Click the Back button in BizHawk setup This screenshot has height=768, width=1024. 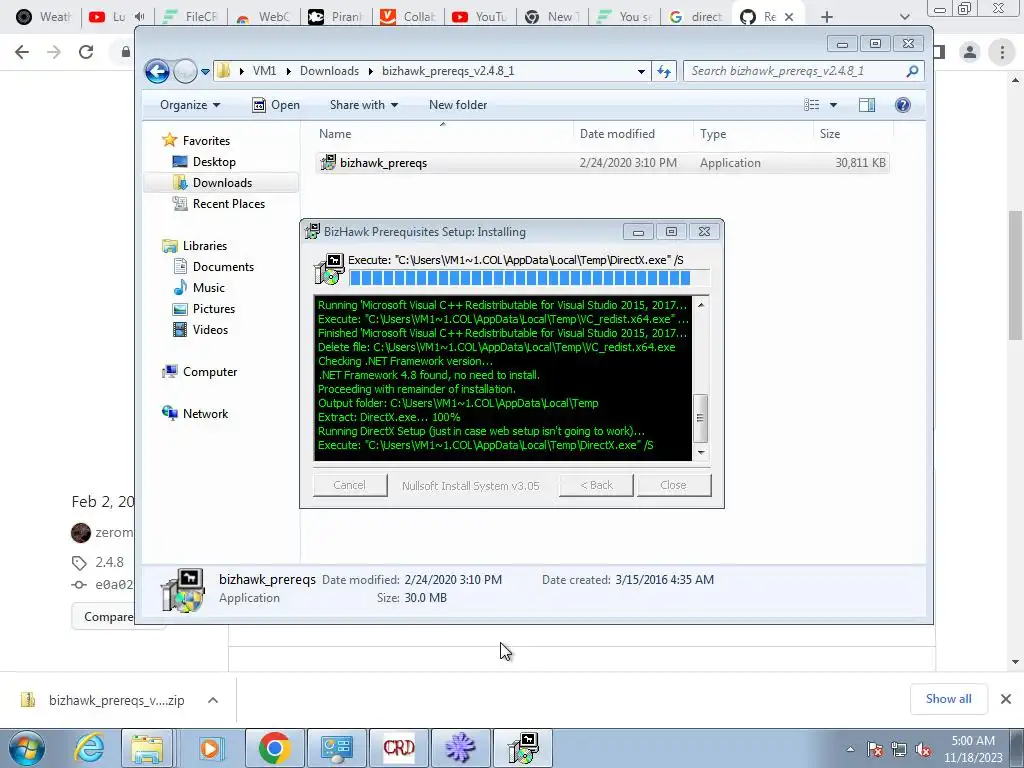596,485
